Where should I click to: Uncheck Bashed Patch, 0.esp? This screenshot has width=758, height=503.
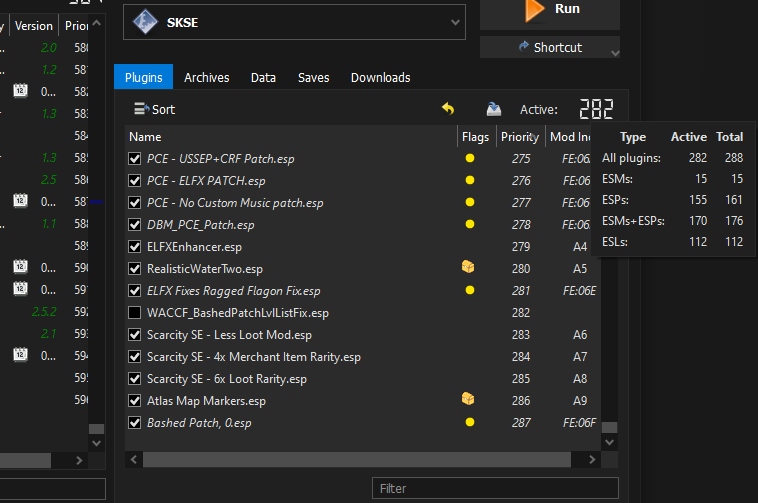(134, 423)
